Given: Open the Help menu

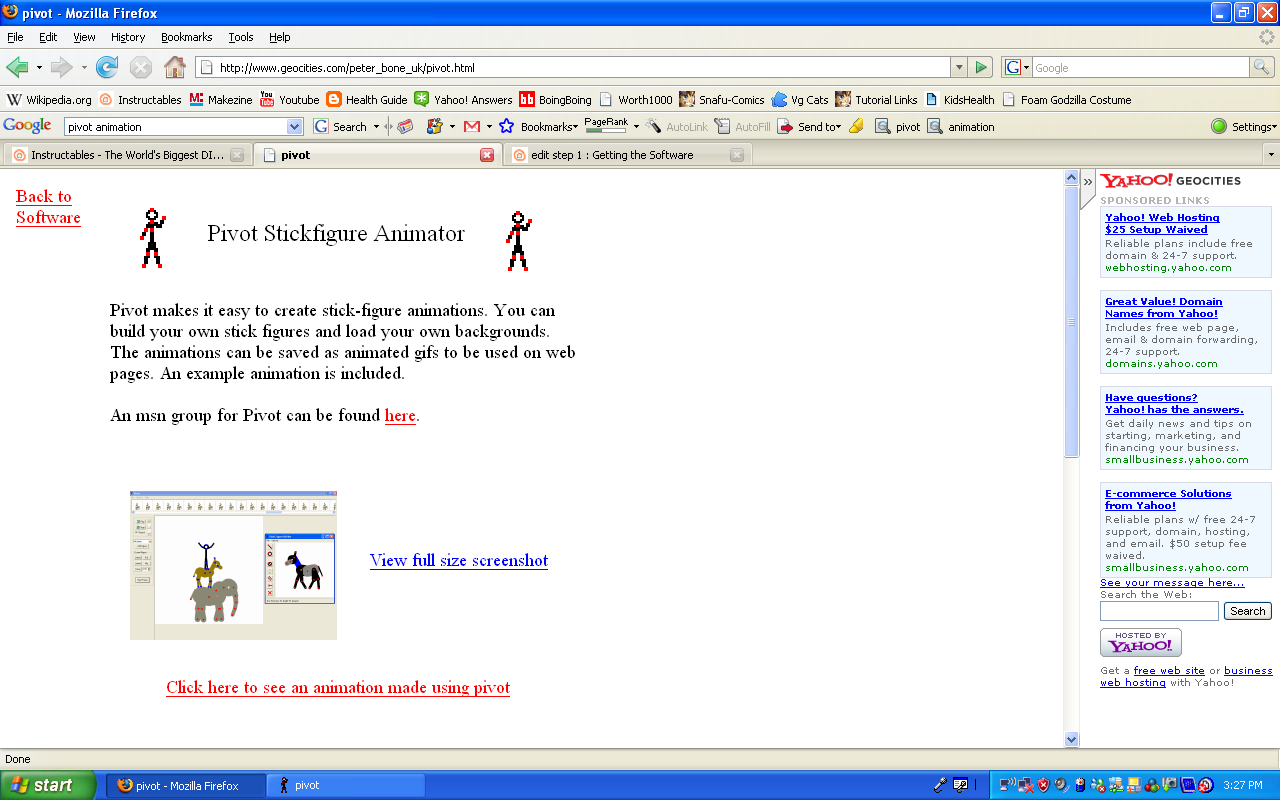Looking at the screenshot, I should point(280,37).
